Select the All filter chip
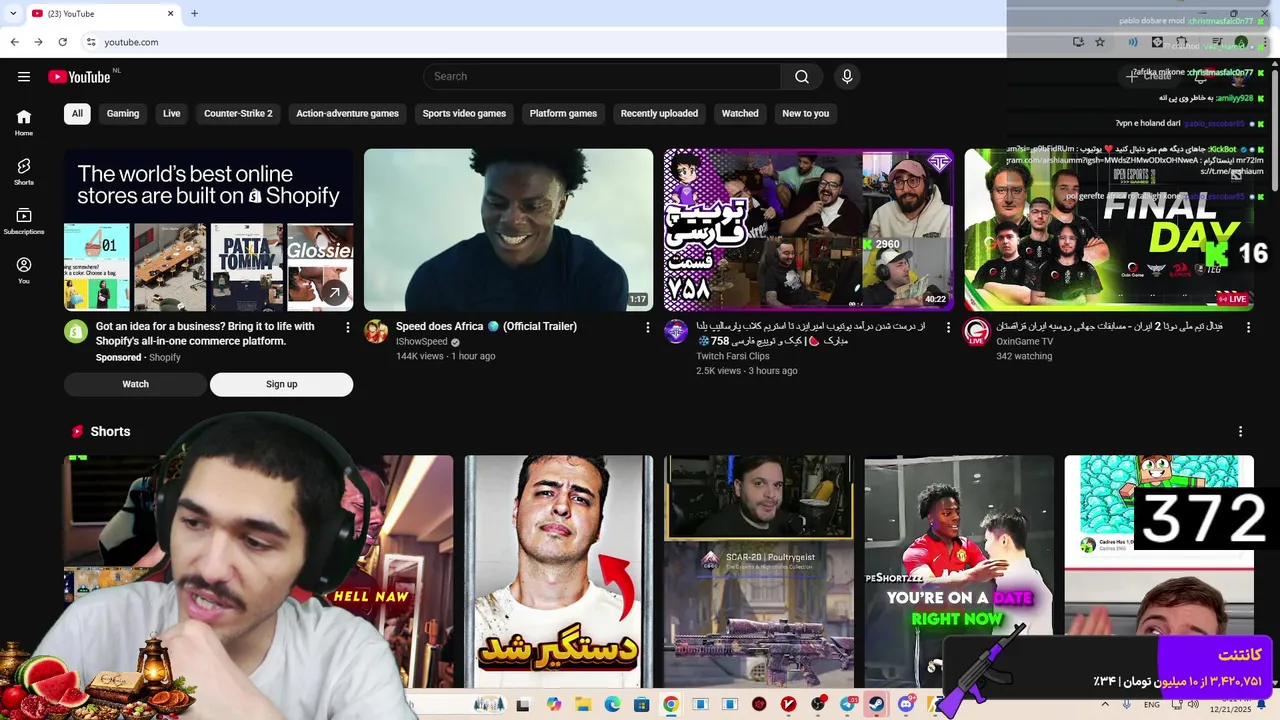This screenshot has width=1280, height=720. click(77, 114)
